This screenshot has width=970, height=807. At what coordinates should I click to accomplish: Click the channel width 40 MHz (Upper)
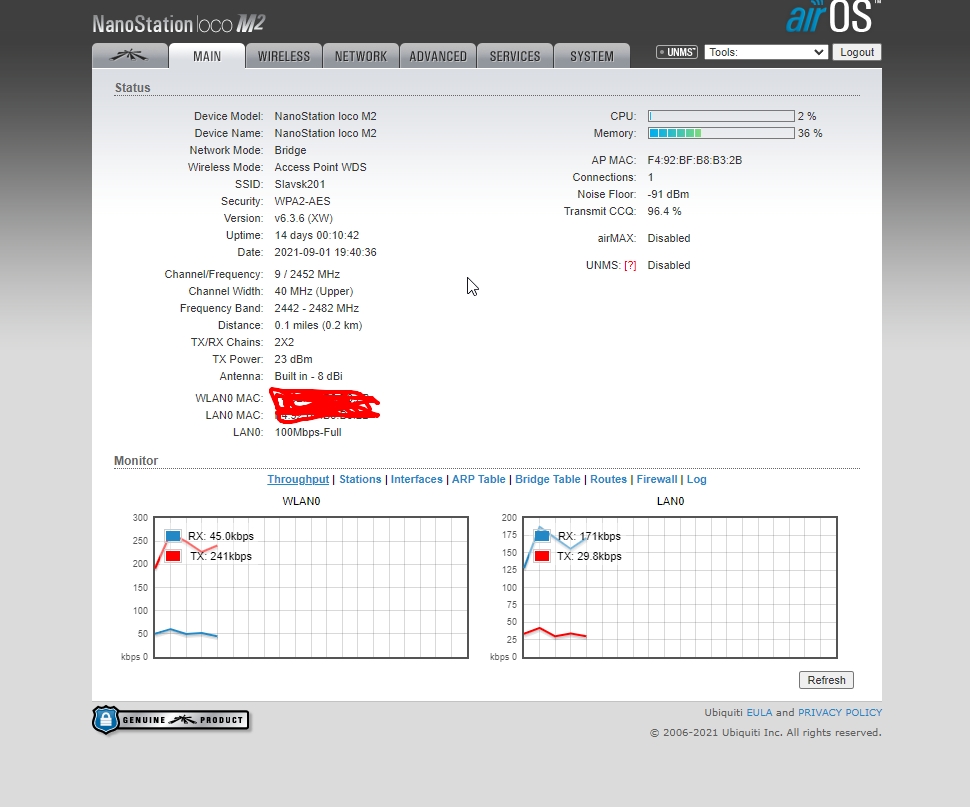[x=314, y=291]
